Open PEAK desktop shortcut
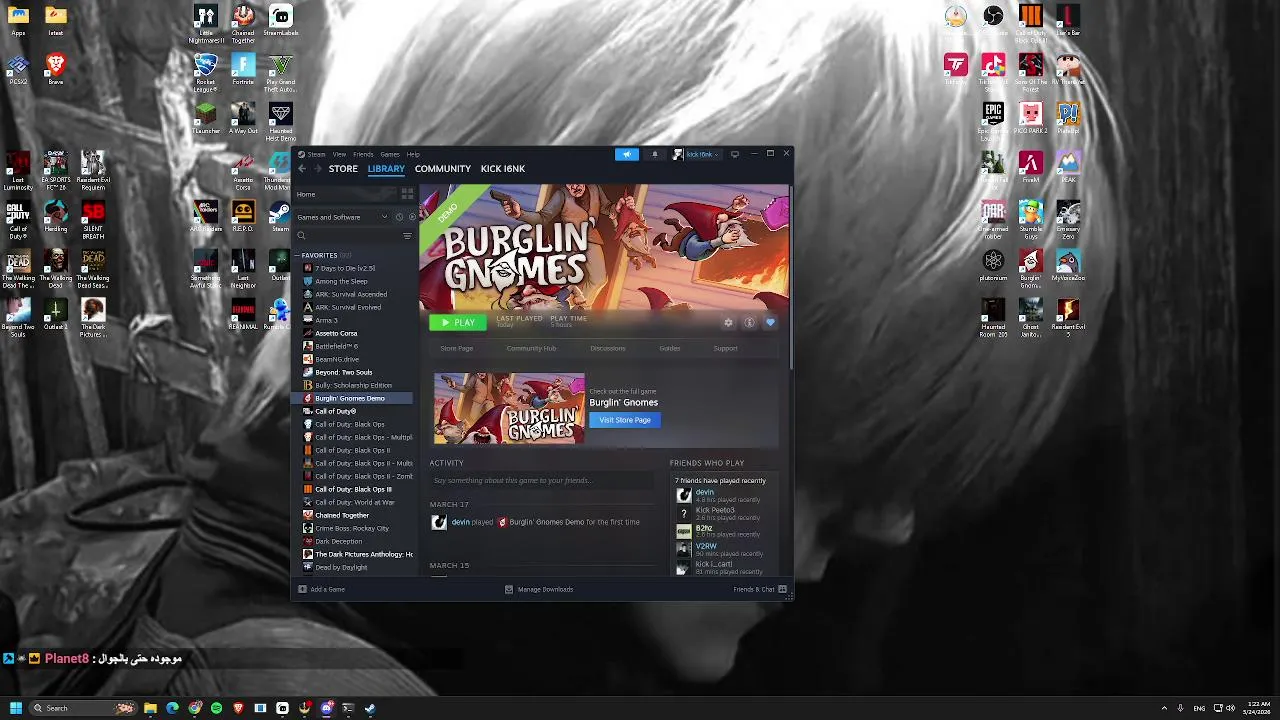The width and height of the screenshot is (1280, 720). click(1068, 166)
